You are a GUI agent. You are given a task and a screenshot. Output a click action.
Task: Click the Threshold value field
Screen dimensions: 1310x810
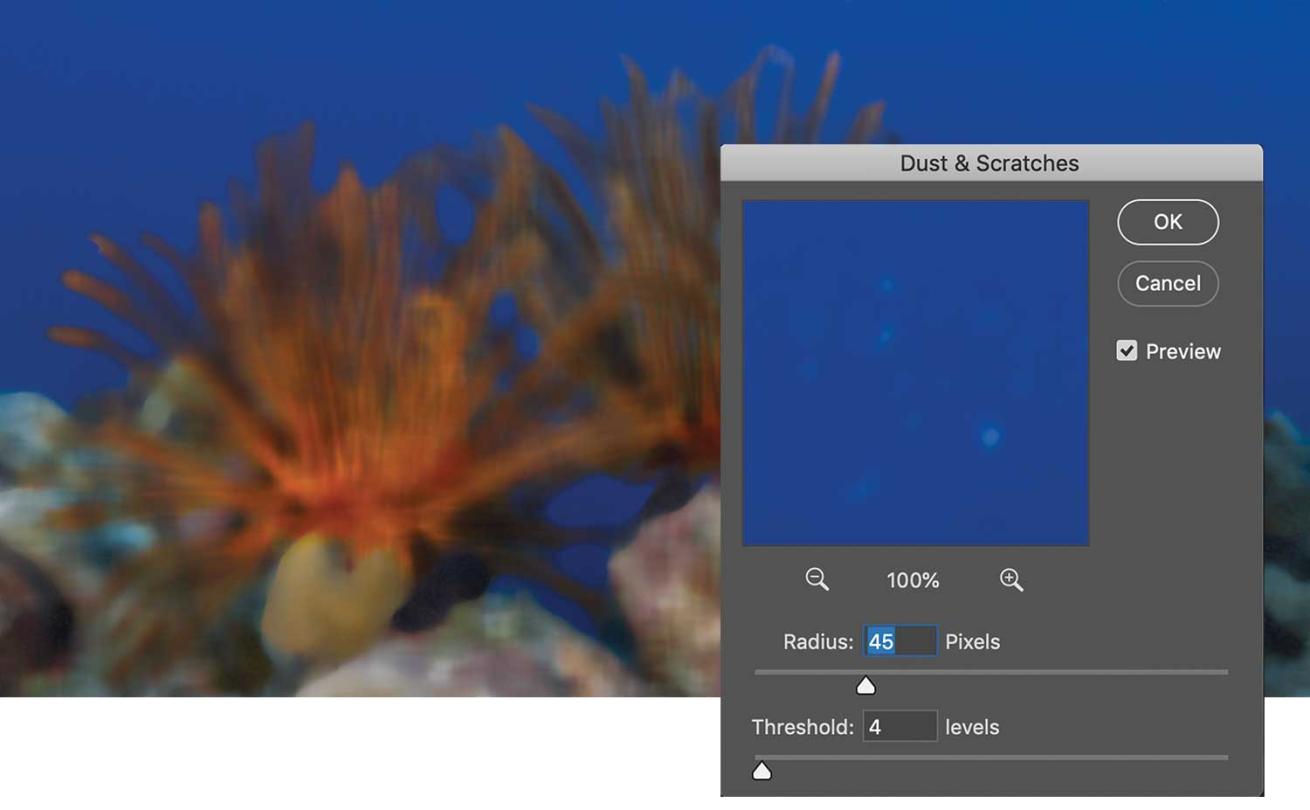tap(900, 727)
